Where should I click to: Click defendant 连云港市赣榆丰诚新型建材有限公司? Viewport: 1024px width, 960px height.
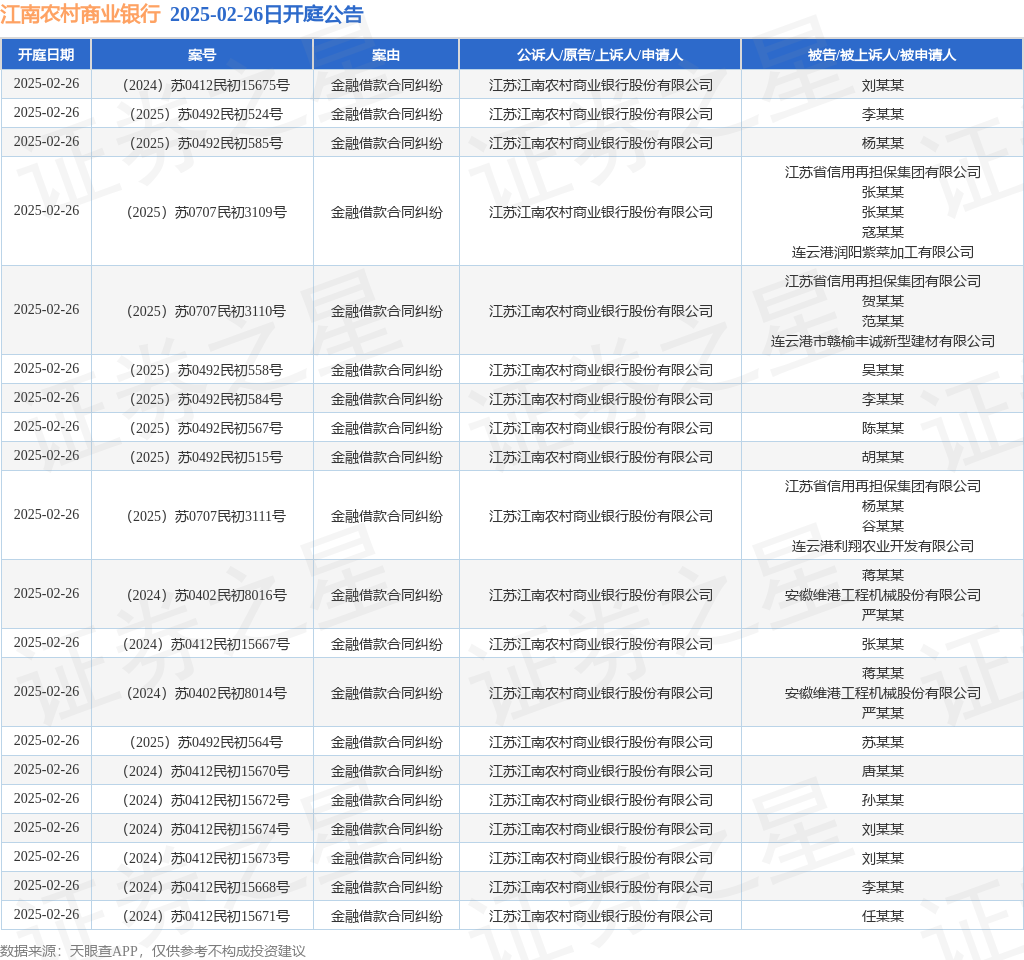coord(882,341)
